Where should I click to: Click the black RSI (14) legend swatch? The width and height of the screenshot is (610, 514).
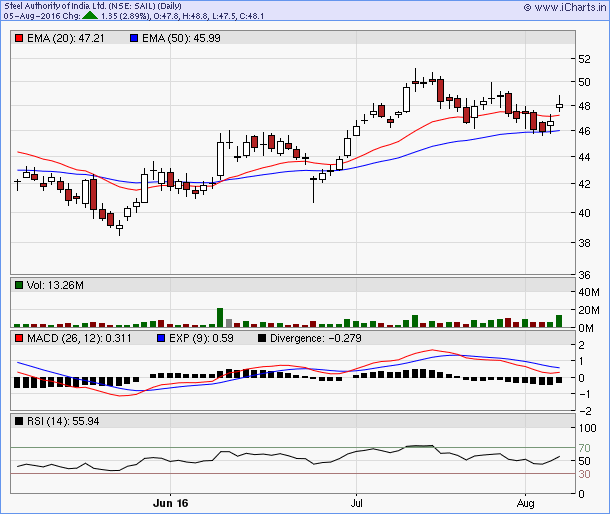point(19,421)
